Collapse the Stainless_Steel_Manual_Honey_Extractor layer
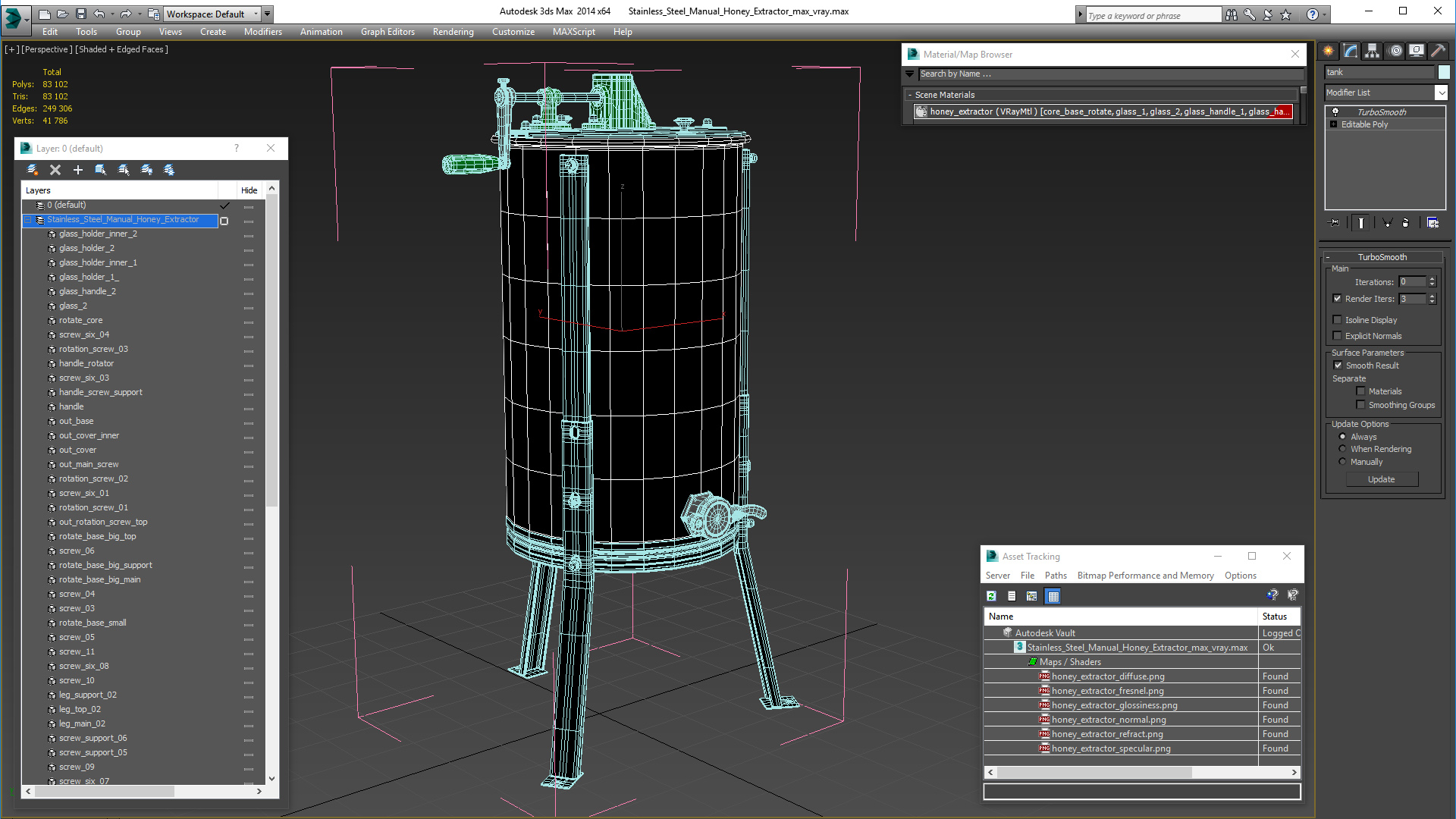Viewport: 1456px width, 819px height. coord(28,220)
